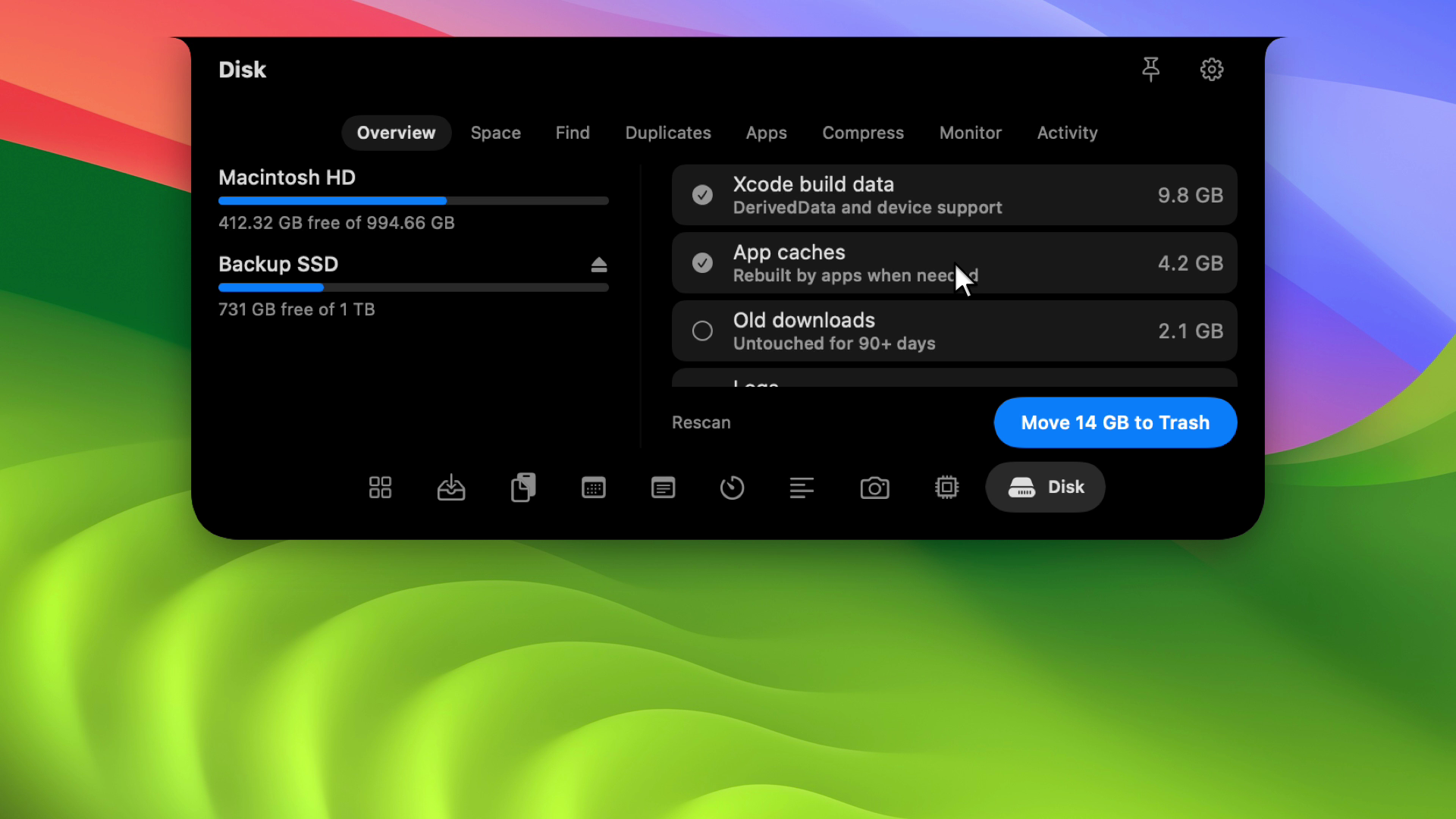Viewport: 1456px width, 819px height.
Task: Open the camera screenshot icon
Action: coord(874,487)
